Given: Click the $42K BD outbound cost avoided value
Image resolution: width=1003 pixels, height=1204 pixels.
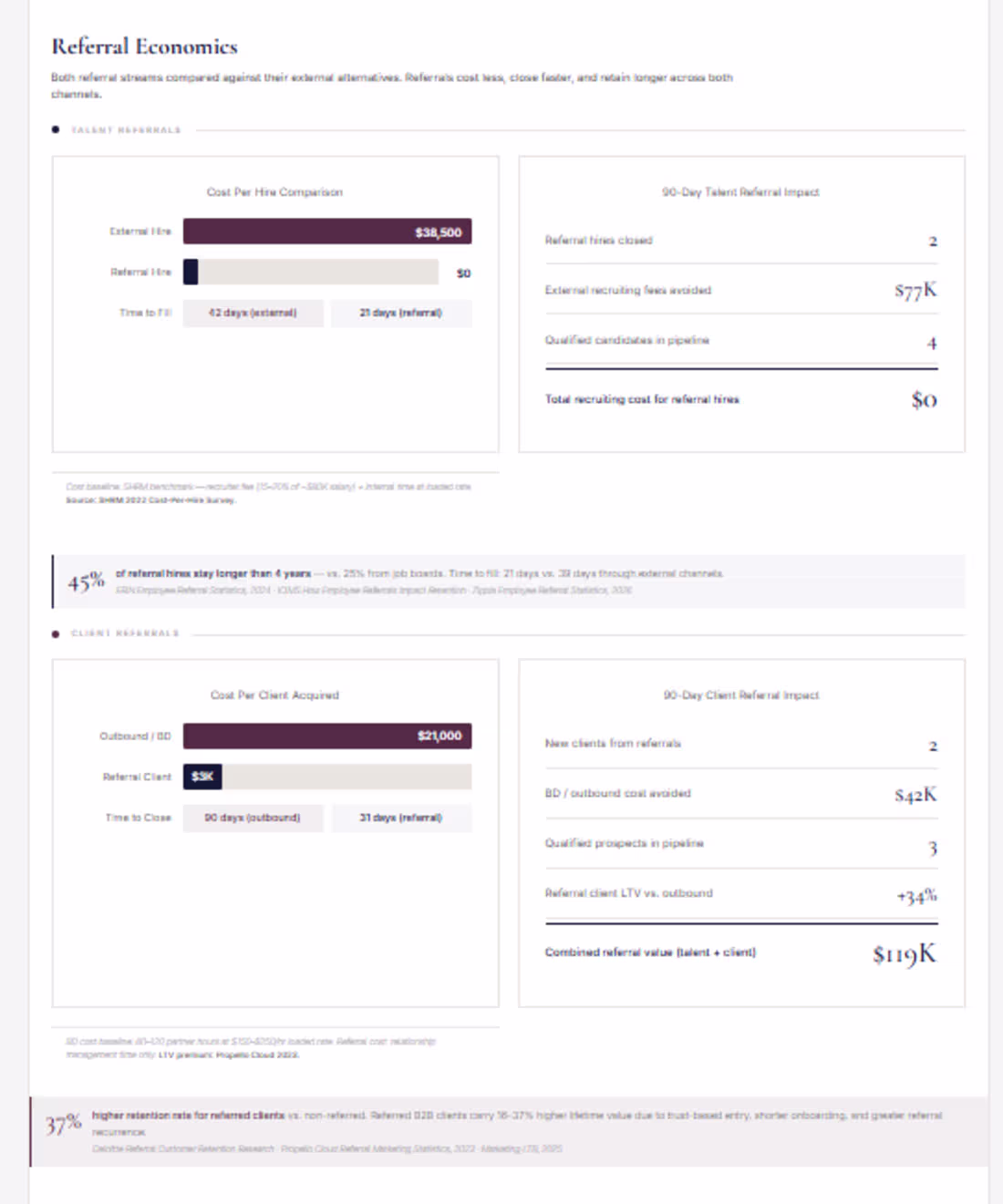Looking at the screenshot, I should (x=915, y=795).
